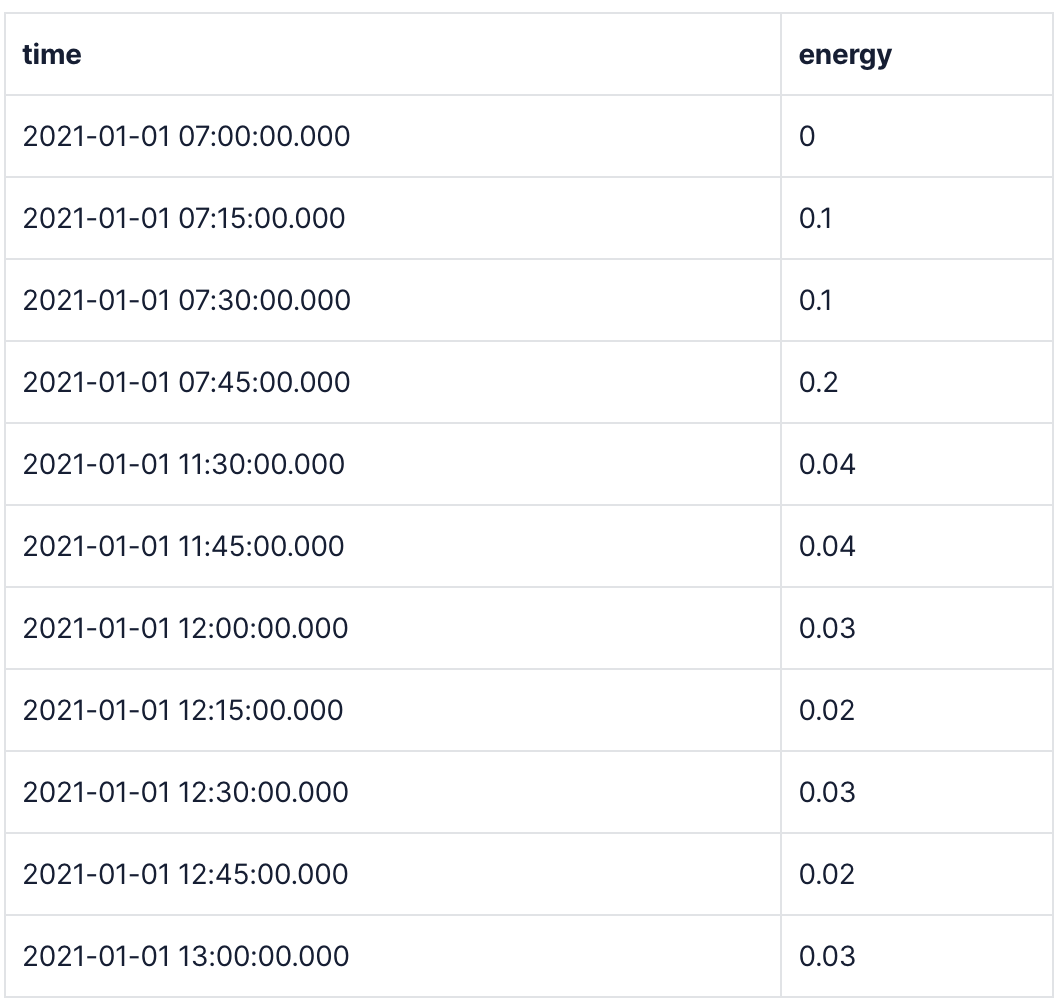Select the 07:00:00.000 timestamp cell
The height and width of the screenshot is (1008, 1062).
point(186,137)
